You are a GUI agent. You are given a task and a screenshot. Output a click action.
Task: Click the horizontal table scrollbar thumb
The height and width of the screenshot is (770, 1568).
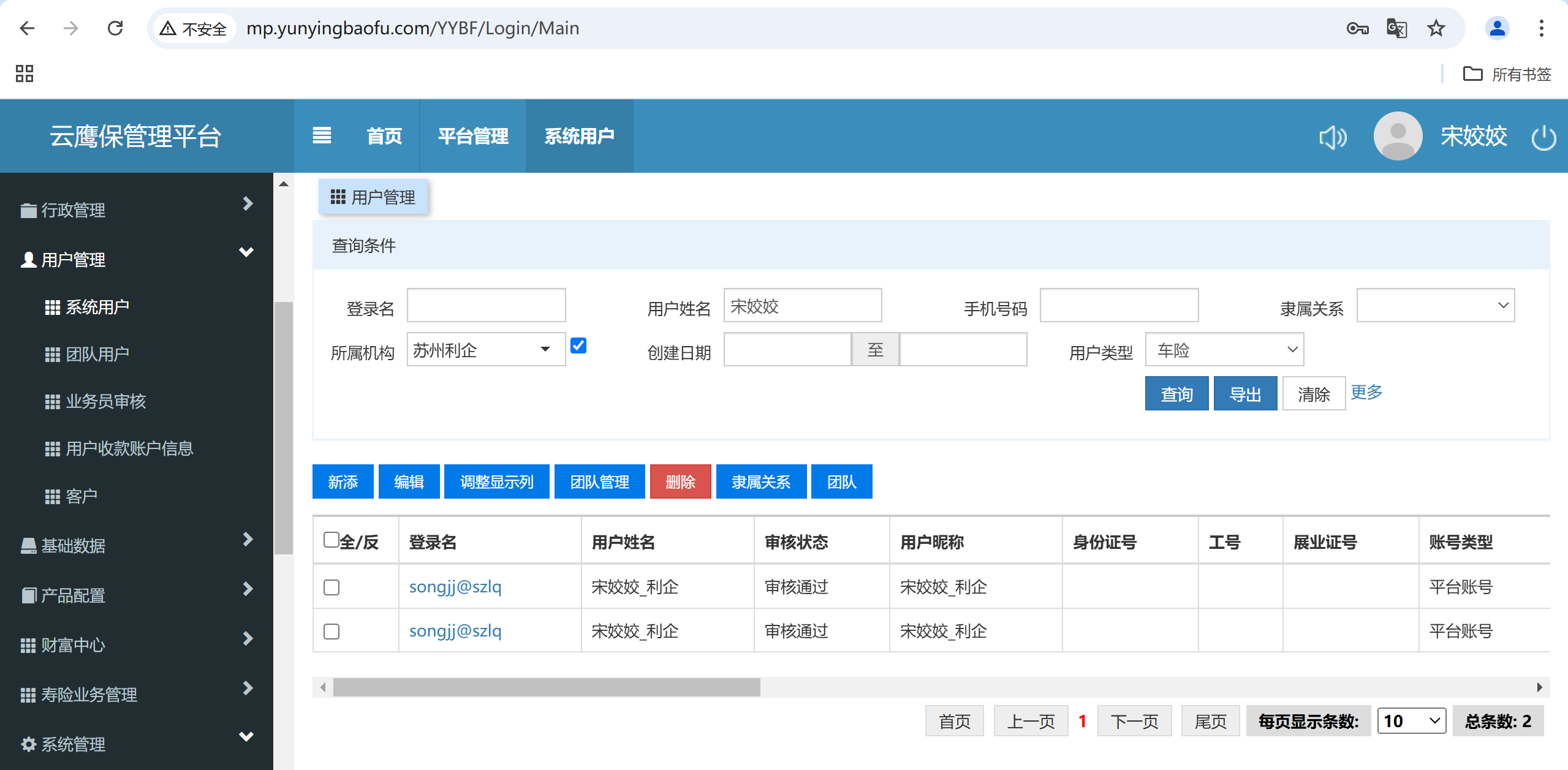click(545, 687)
